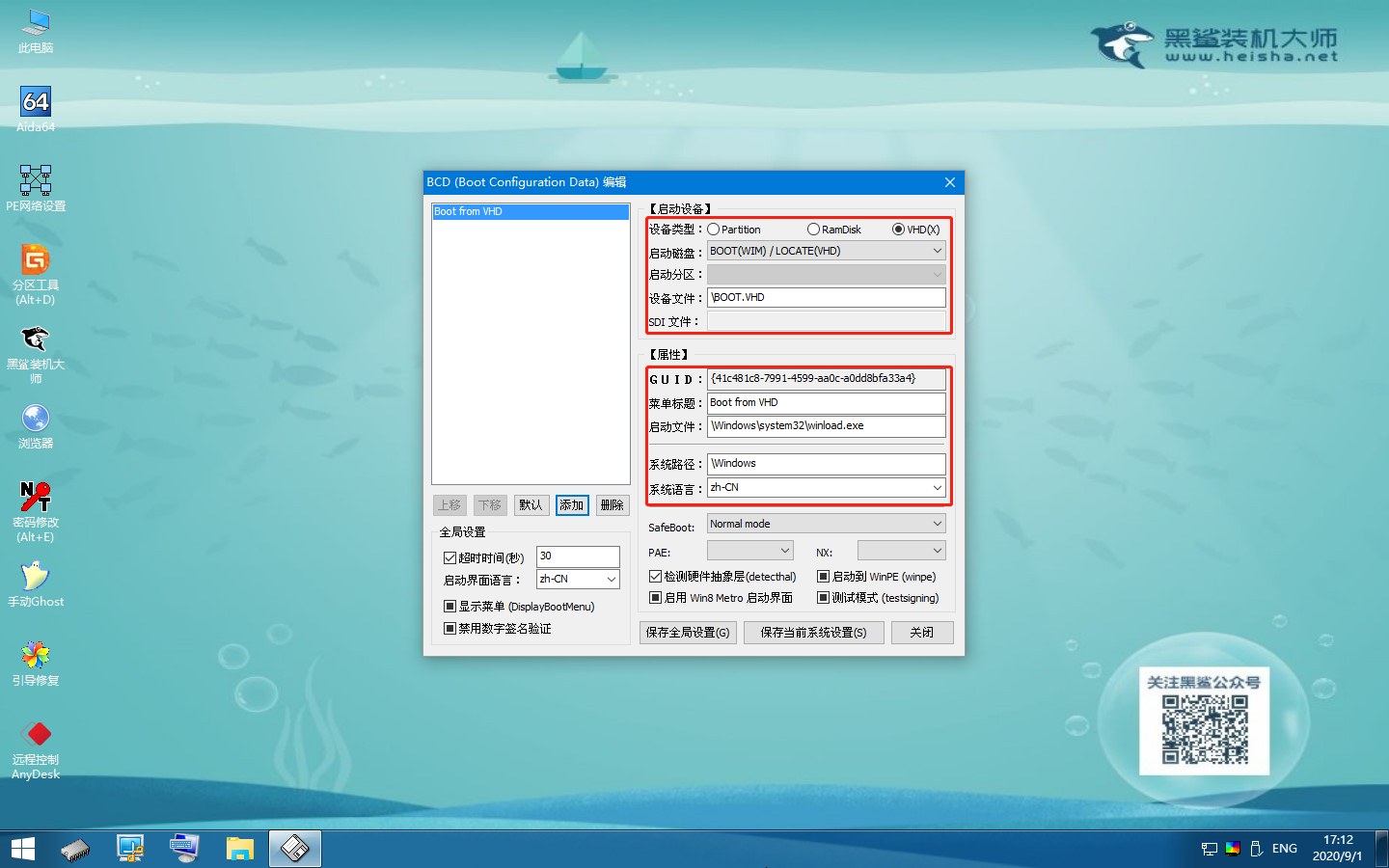The width and height of the screenshot is (1389, 868).
Task: Open 黑鲨装机大师 desktop shortcut
Action: point(36,354)
